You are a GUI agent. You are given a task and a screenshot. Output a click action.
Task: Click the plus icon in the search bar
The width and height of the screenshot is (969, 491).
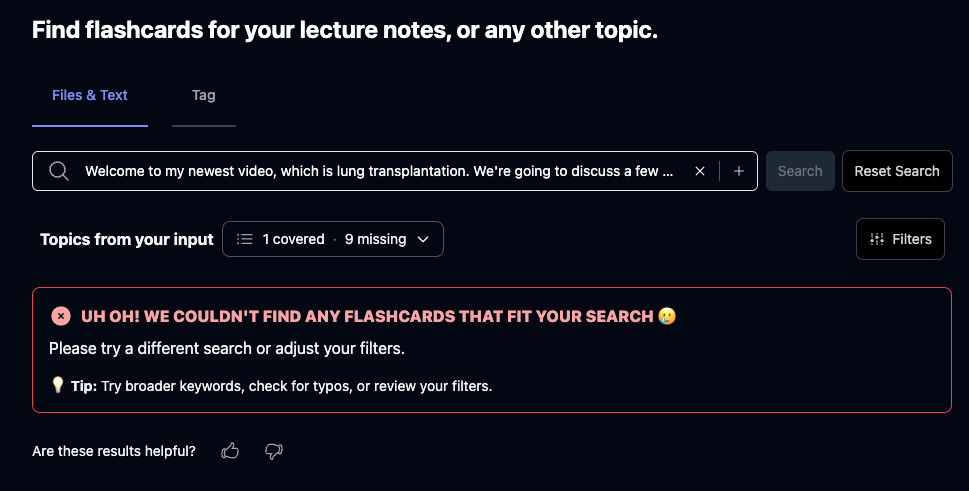[x=738, y=171]
